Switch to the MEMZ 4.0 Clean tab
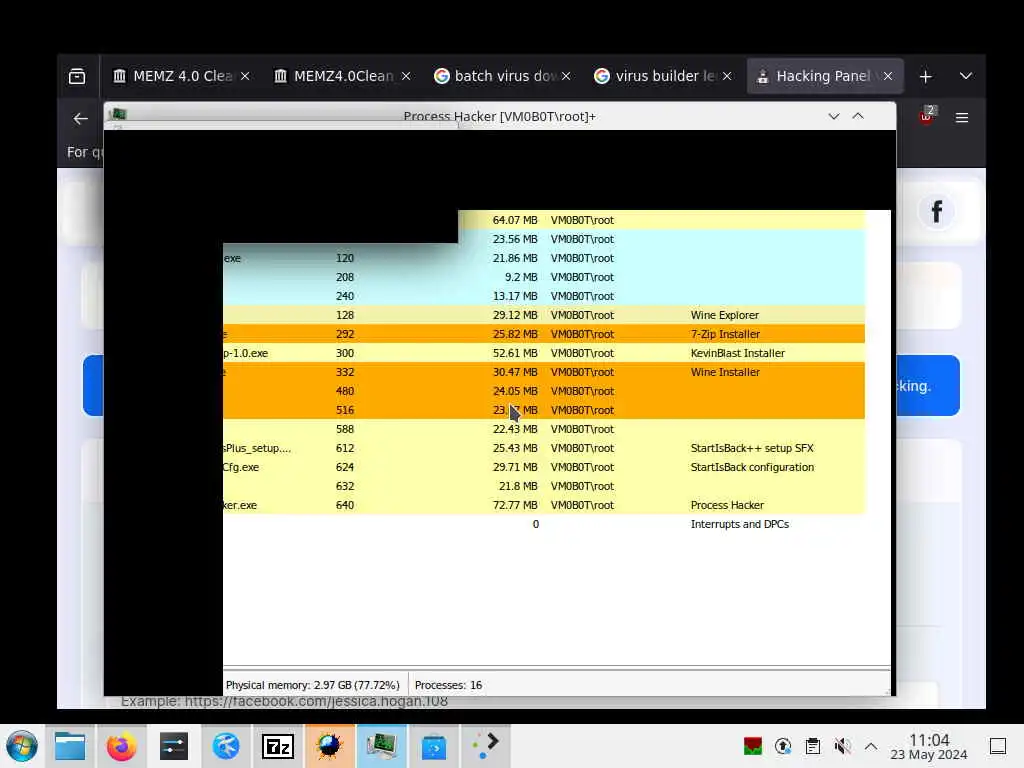 pyautogui.click(x=181, y=76)
